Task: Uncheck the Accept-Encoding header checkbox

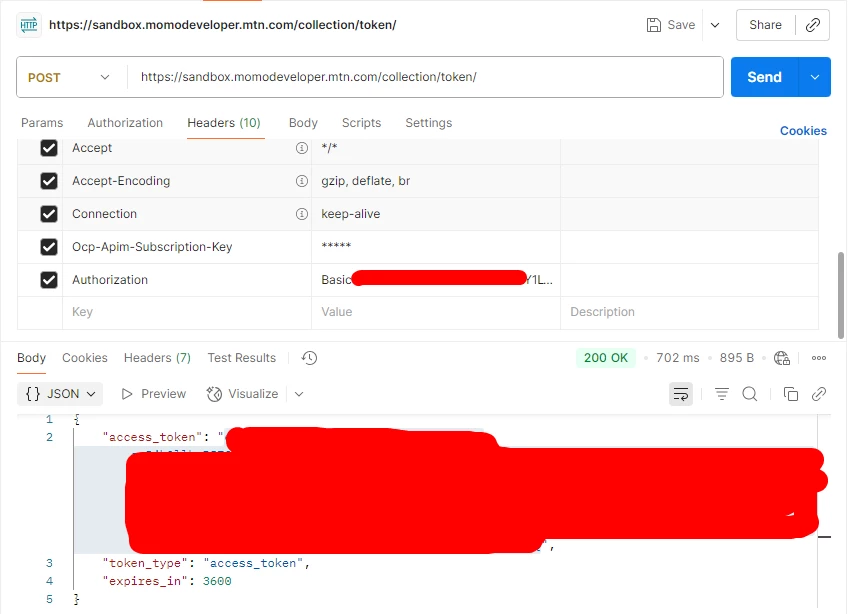Action: pyautogui.click(x=49, y=181)
